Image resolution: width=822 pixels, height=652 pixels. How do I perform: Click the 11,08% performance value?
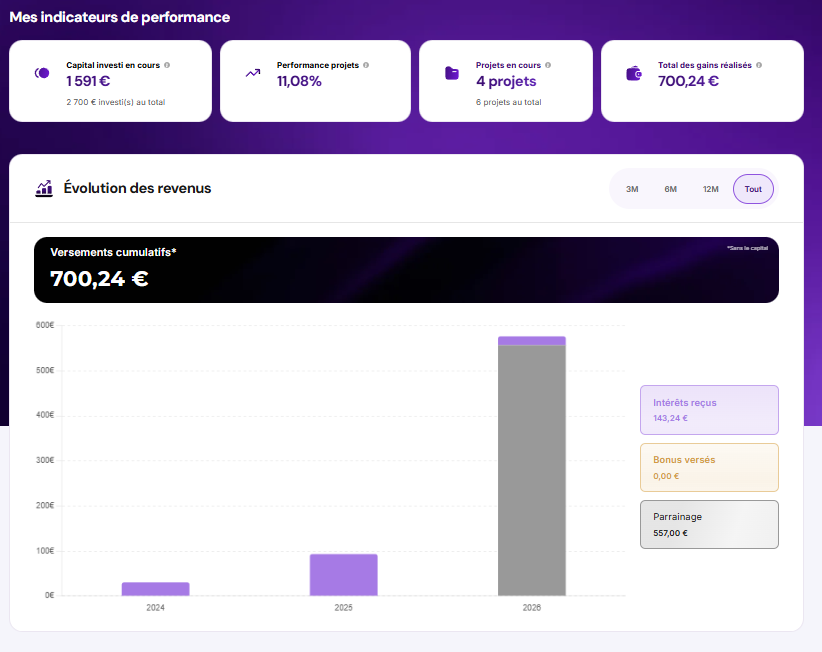pos(299,81)
